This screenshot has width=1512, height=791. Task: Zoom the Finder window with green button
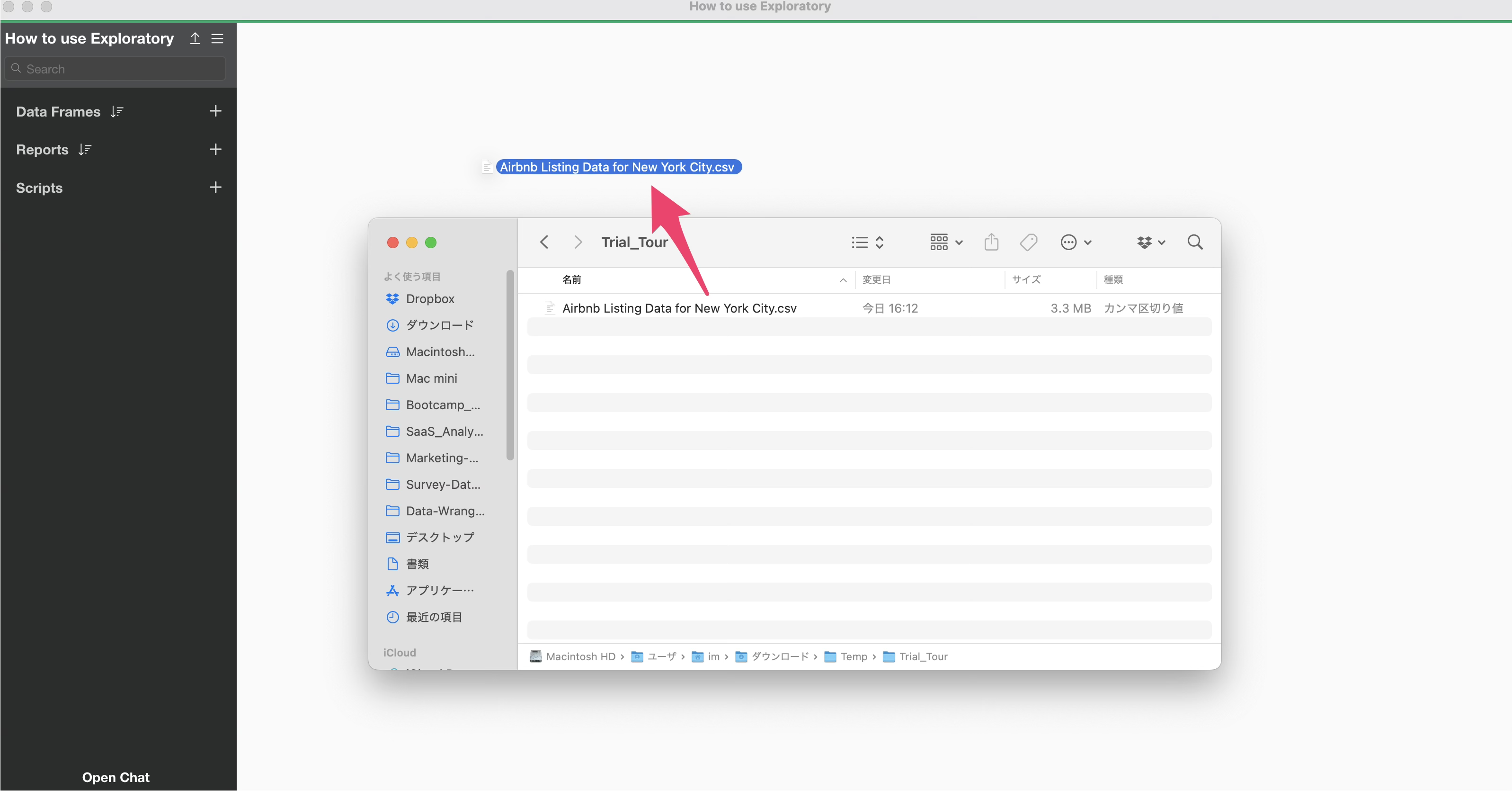(x=431, y=243)
